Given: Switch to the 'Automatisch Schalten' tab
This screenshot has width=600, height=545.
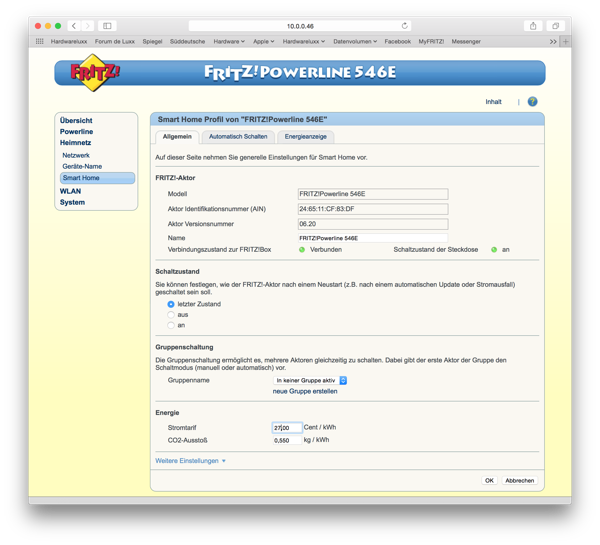Looking at the screenshot, I should [238, 137].
